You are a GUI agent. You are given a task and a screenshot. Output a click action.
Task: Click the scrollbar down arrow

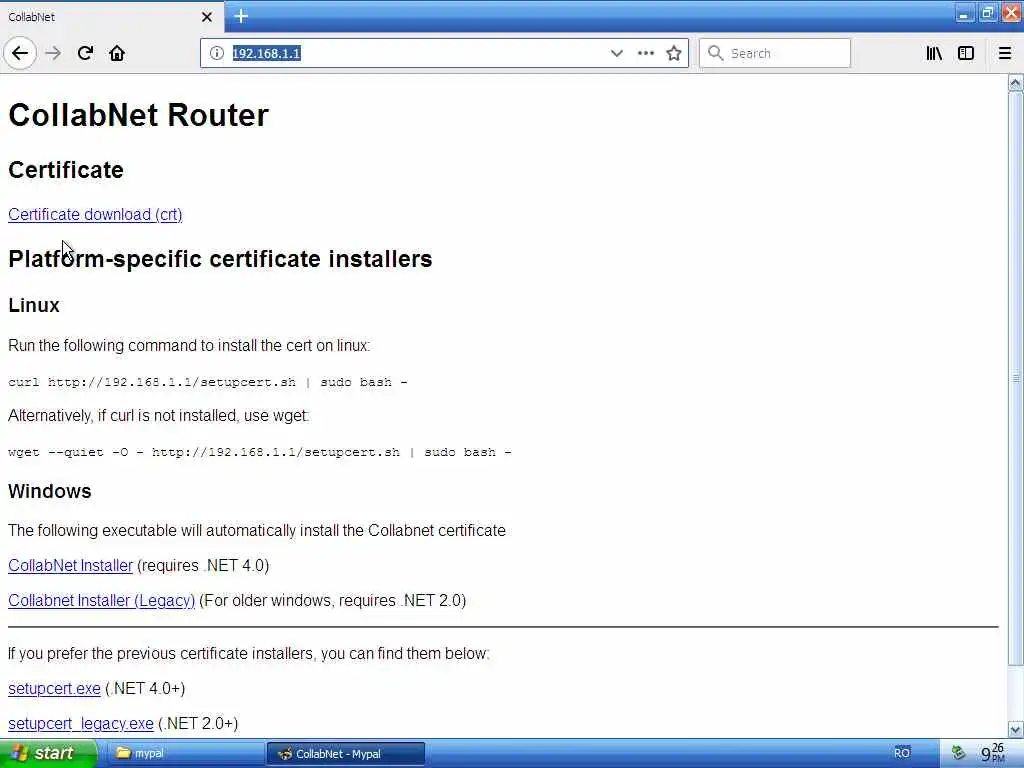[x=1016, y=729]
